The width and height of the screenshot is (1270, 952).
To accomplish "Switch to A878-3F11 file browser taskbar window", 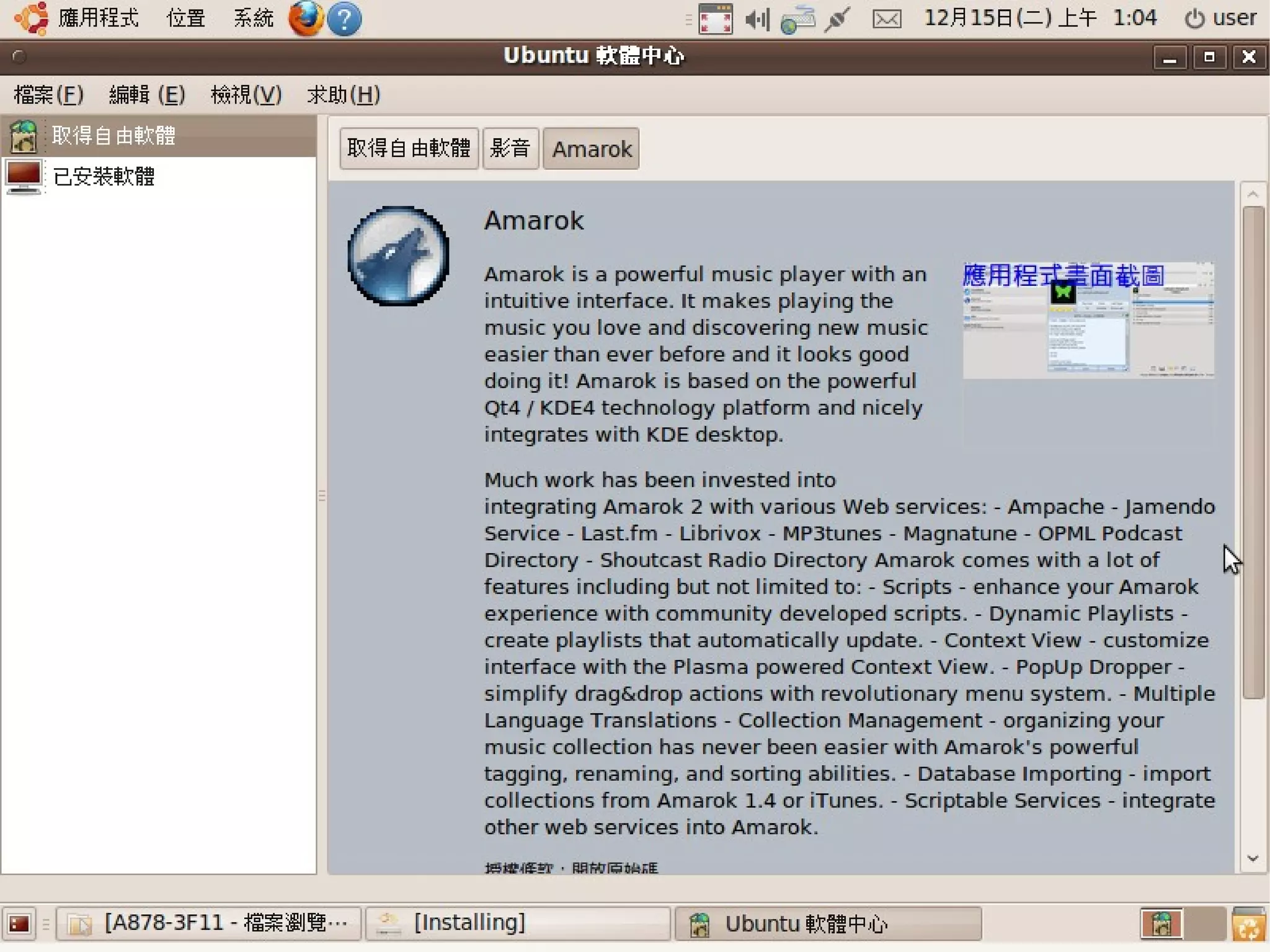I will pos(208,924).
